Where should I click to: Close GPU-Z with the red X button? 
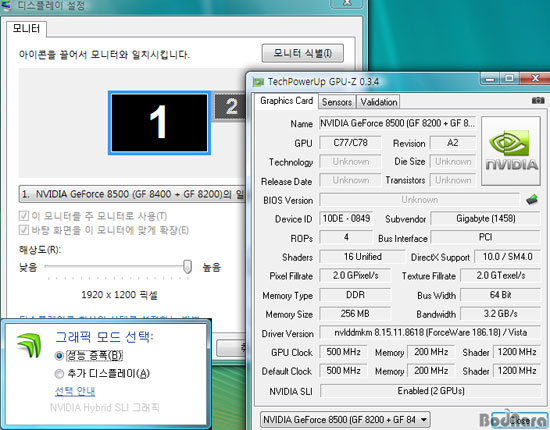pos(535,79)
